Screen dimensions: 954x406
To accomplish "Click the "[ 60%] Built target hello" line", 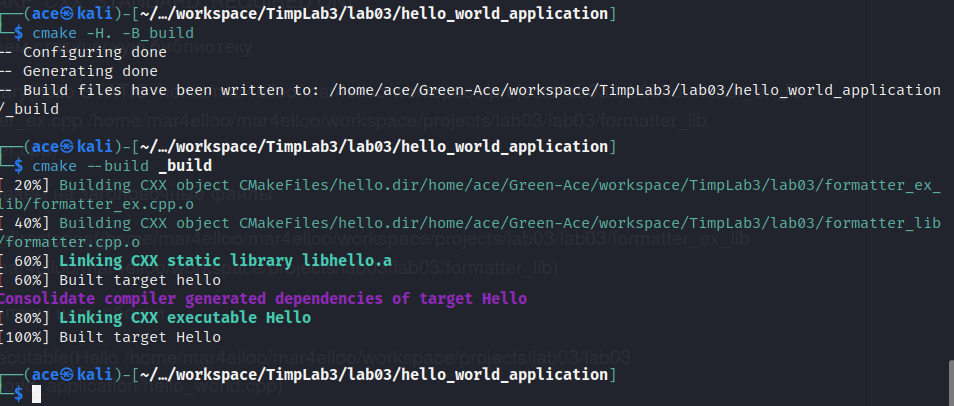I will (110, 280).
